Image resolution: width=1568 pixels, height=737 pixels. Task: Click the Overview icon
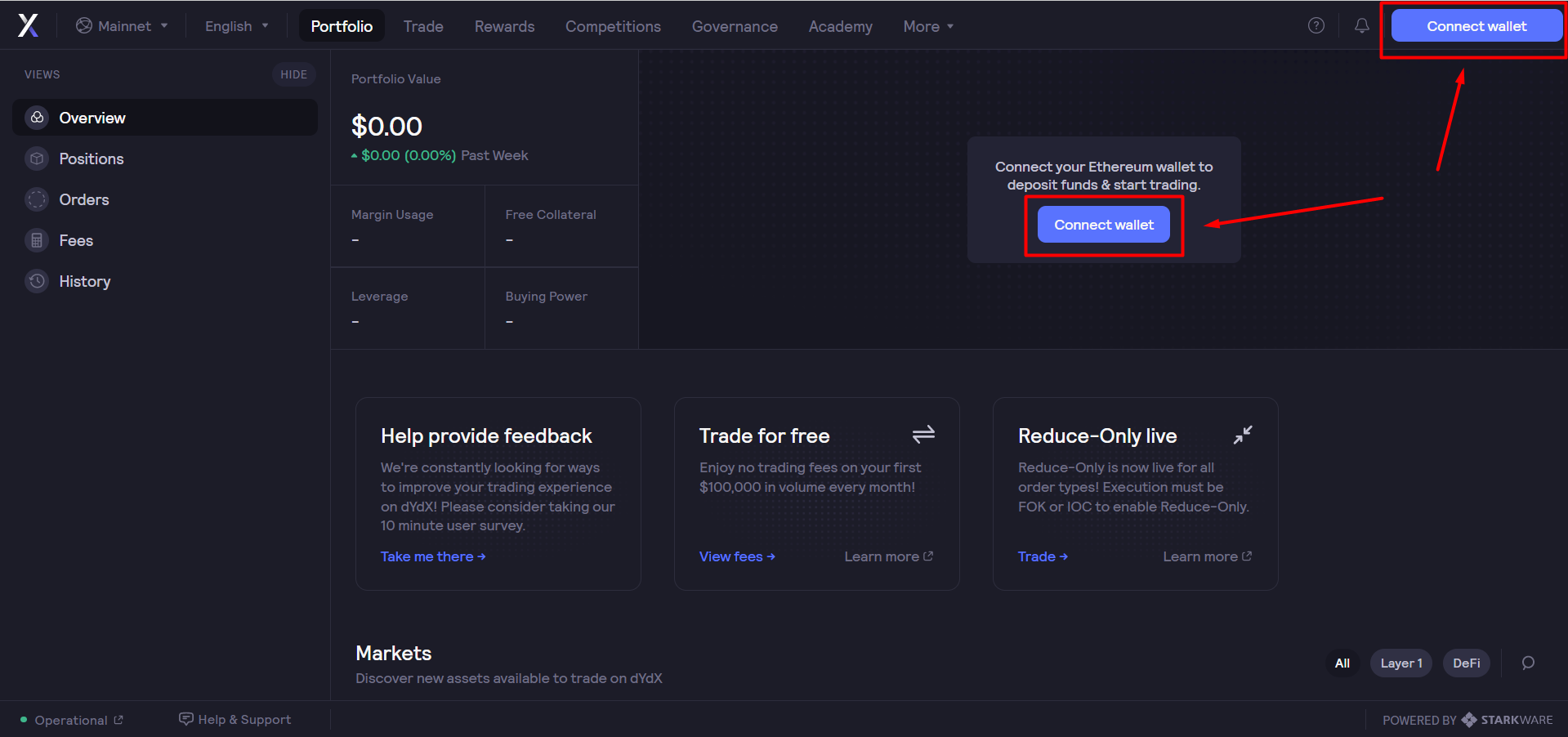[37, 118]
